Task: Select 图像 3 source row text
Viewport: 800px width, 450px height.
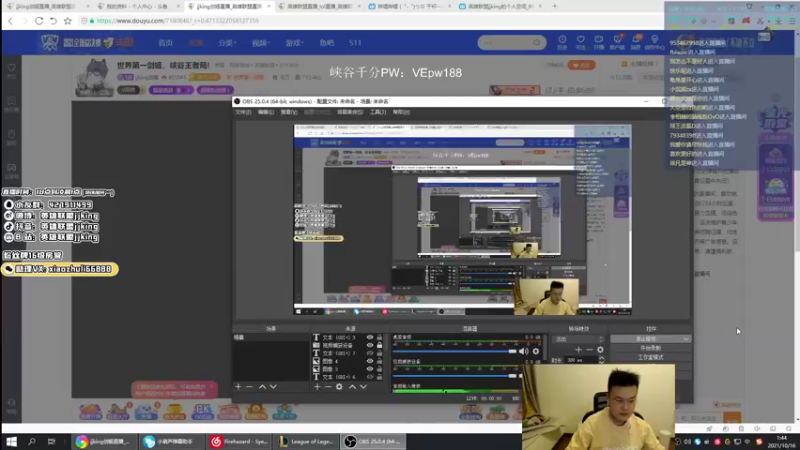Action: pyautogui.click(x=330, y=369)
